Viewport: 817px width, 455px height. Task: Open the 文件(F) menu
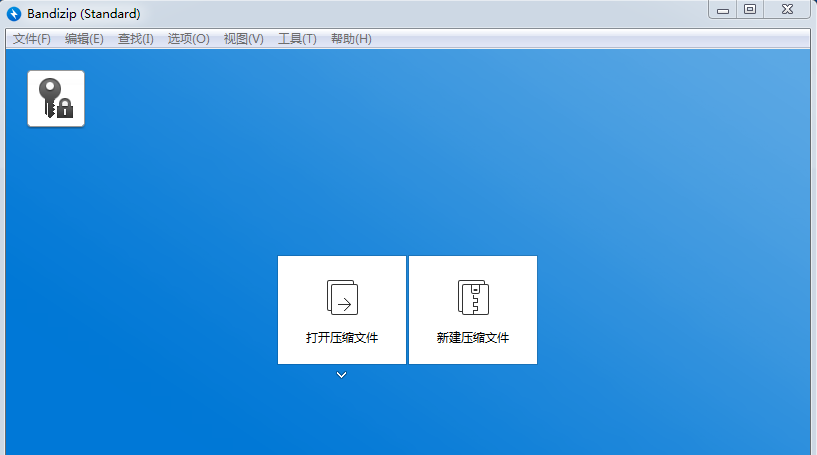point(32,39)
